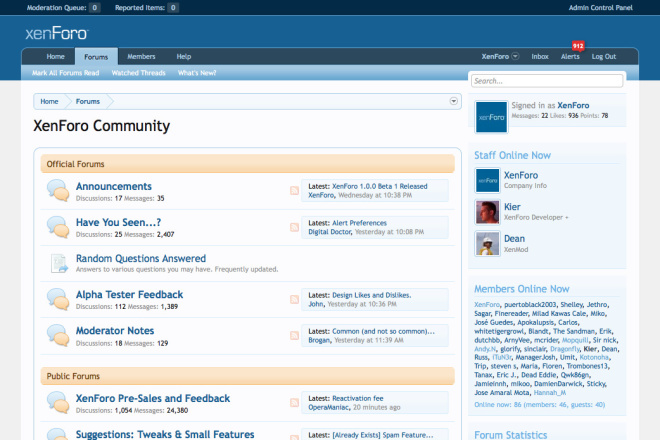Viewport: 660px width, 440px height.
Task: Click Mark All Forums Read
Action: click(66, 73)
